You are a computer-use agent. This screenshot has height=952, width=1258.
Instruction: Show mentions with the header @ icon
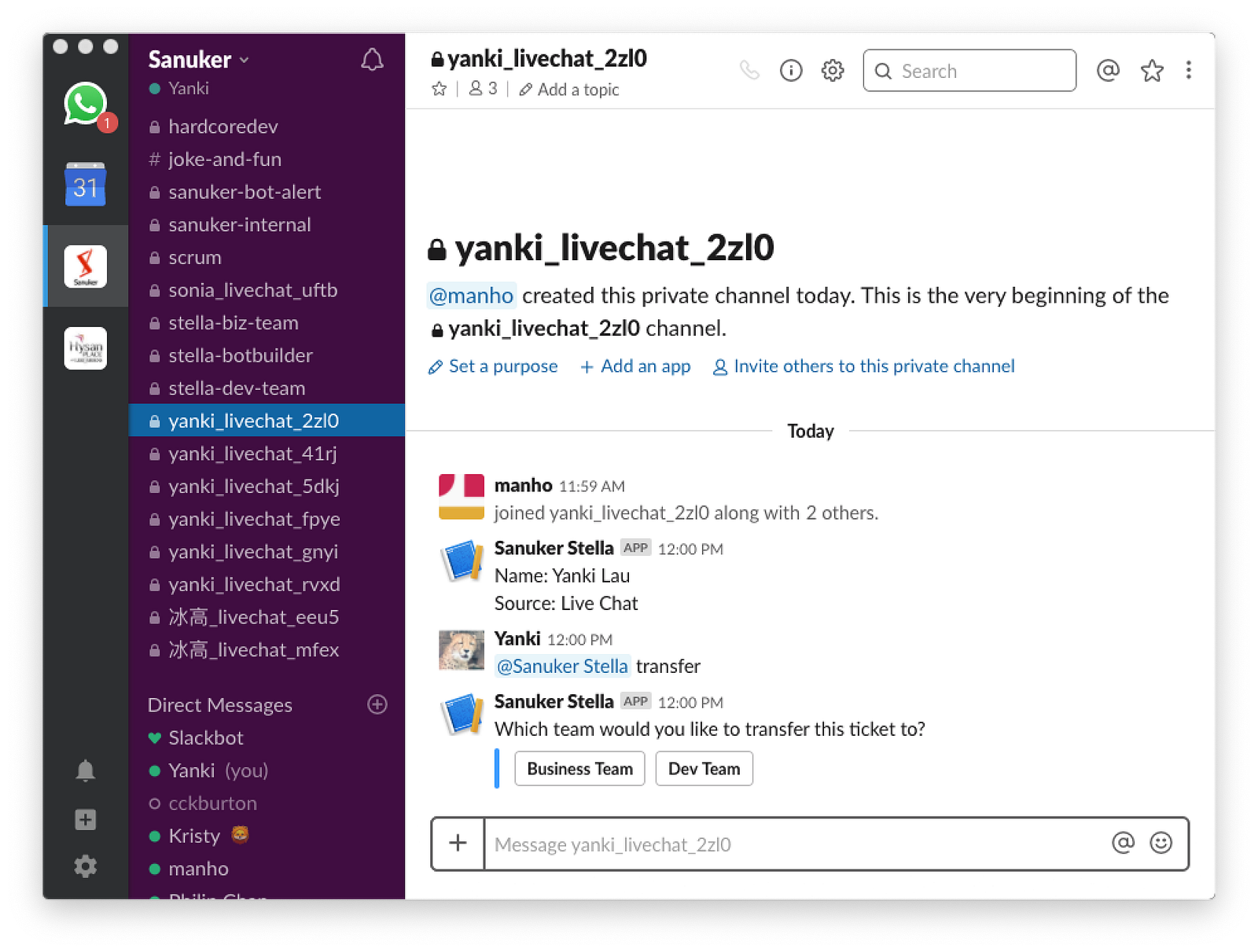[1108, 71]
